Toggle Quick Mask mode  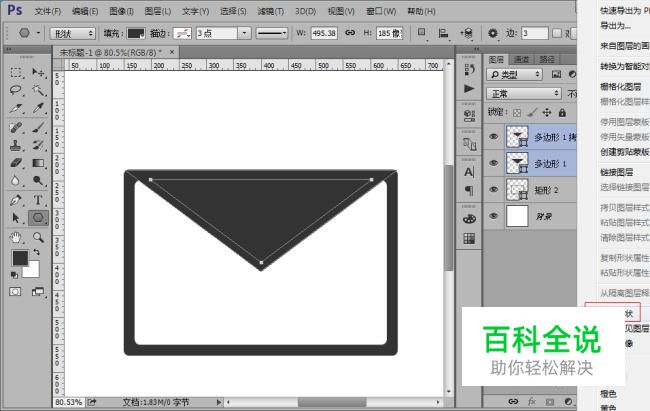[15, 292]
